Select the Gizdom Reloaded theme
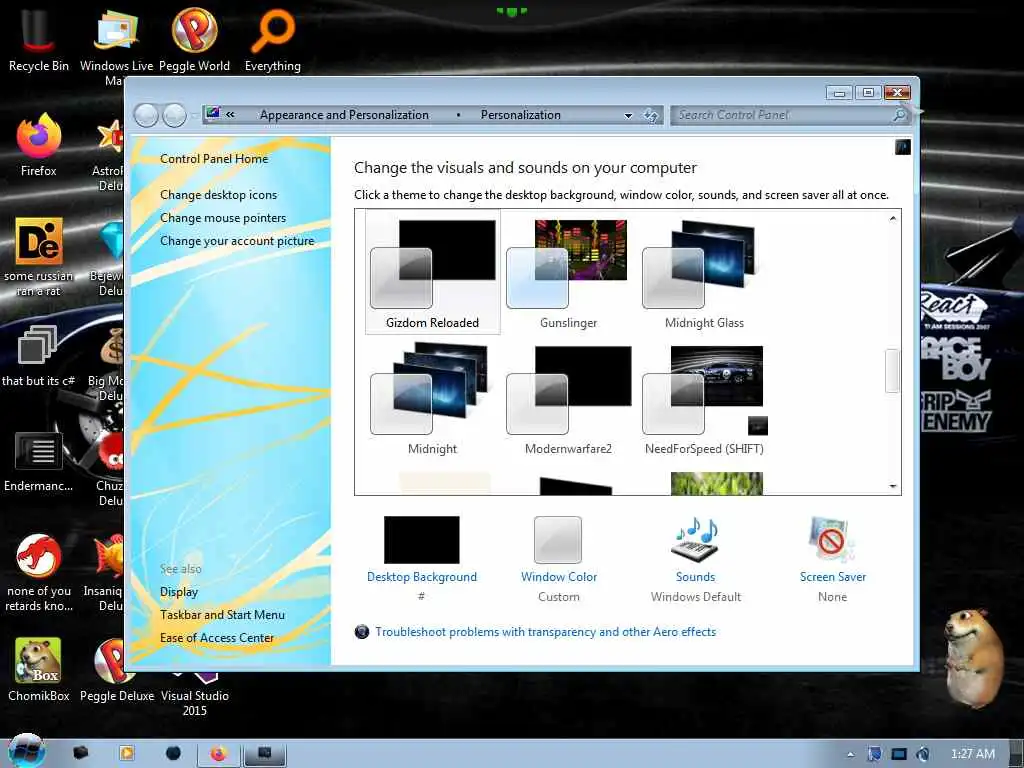This screenshot has width=1024, height=768. 432,272
